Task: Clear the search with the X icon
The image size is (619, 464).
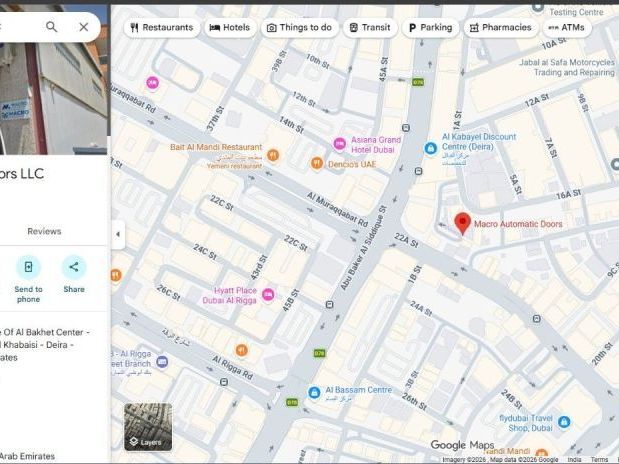Action: click(x=84, y=27)
